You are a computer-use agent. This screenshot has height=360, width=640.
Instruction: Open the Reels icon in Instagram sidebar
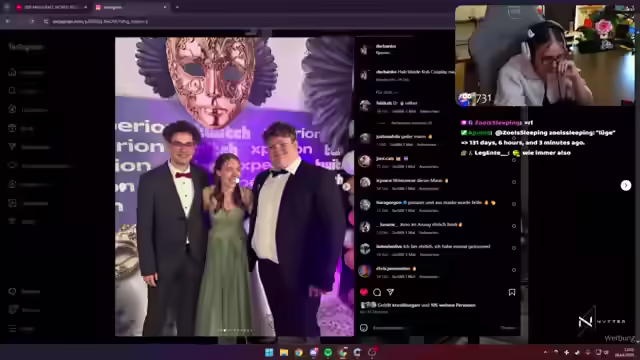click(12, 128)
